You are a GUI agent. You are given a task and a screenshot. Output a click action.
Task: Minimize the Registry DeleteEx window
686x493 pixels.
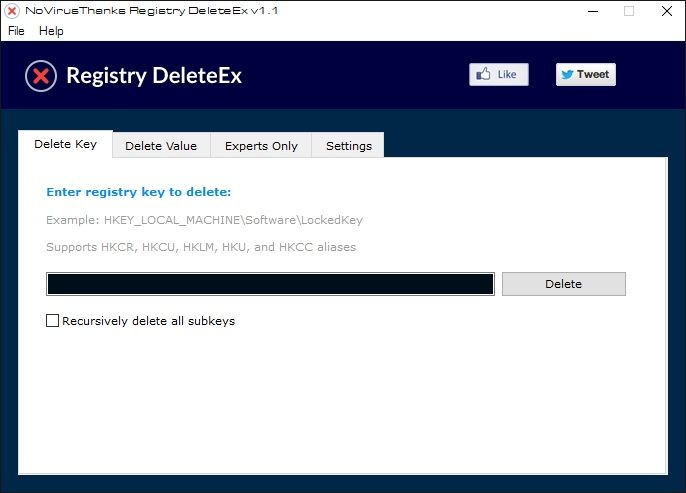coord(593,11)
